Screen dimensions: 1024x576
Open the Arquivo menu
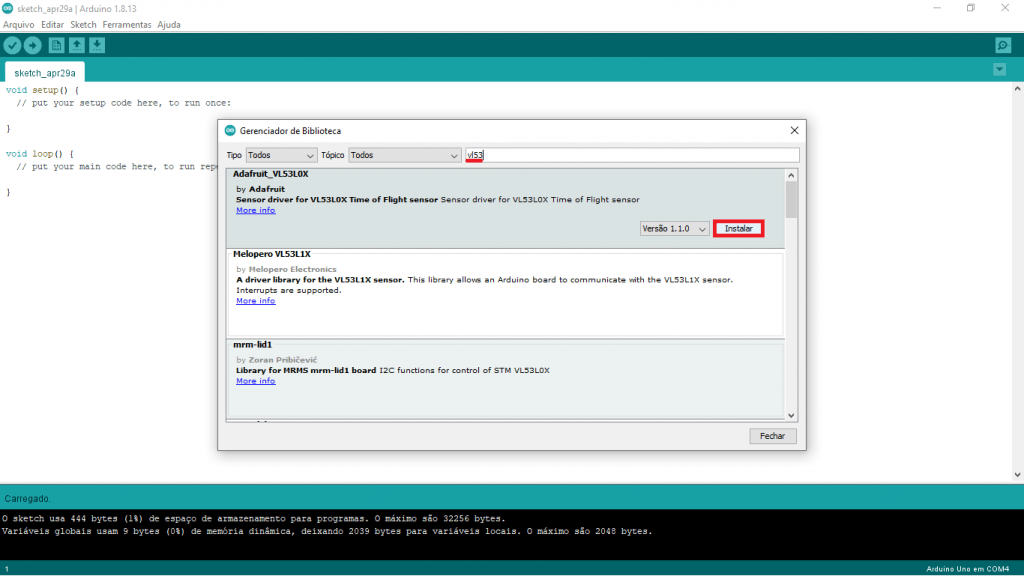[18, 24]
